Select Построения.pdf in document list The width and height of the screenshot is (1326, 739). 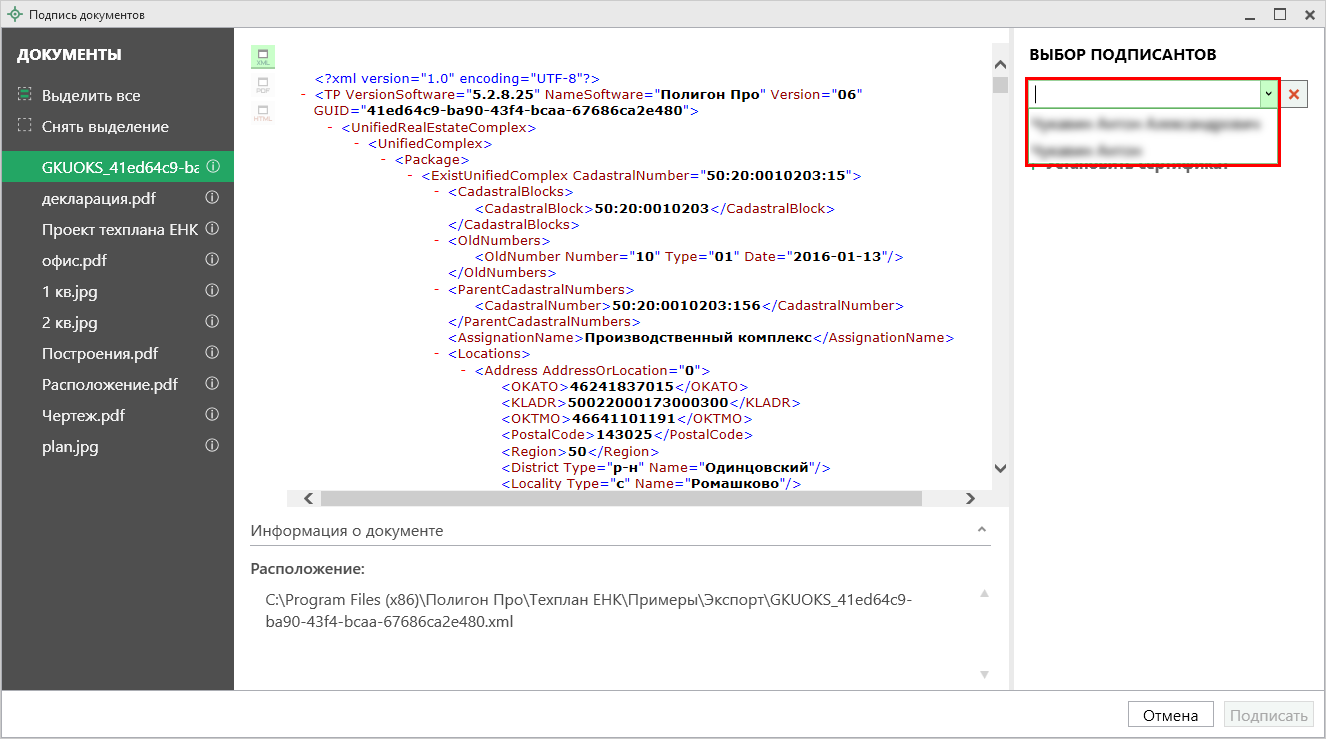(x=100, y=354)
